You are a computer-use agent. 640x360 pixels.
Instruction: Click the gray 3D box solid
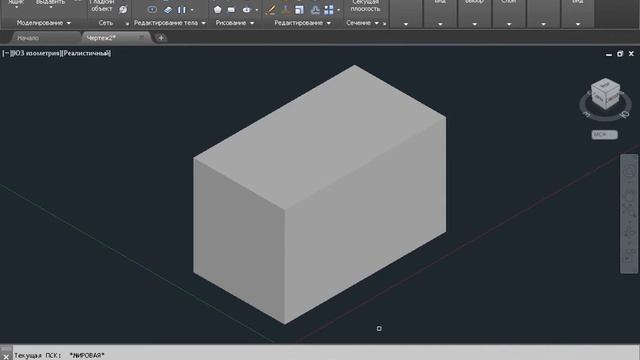[320, 195]
